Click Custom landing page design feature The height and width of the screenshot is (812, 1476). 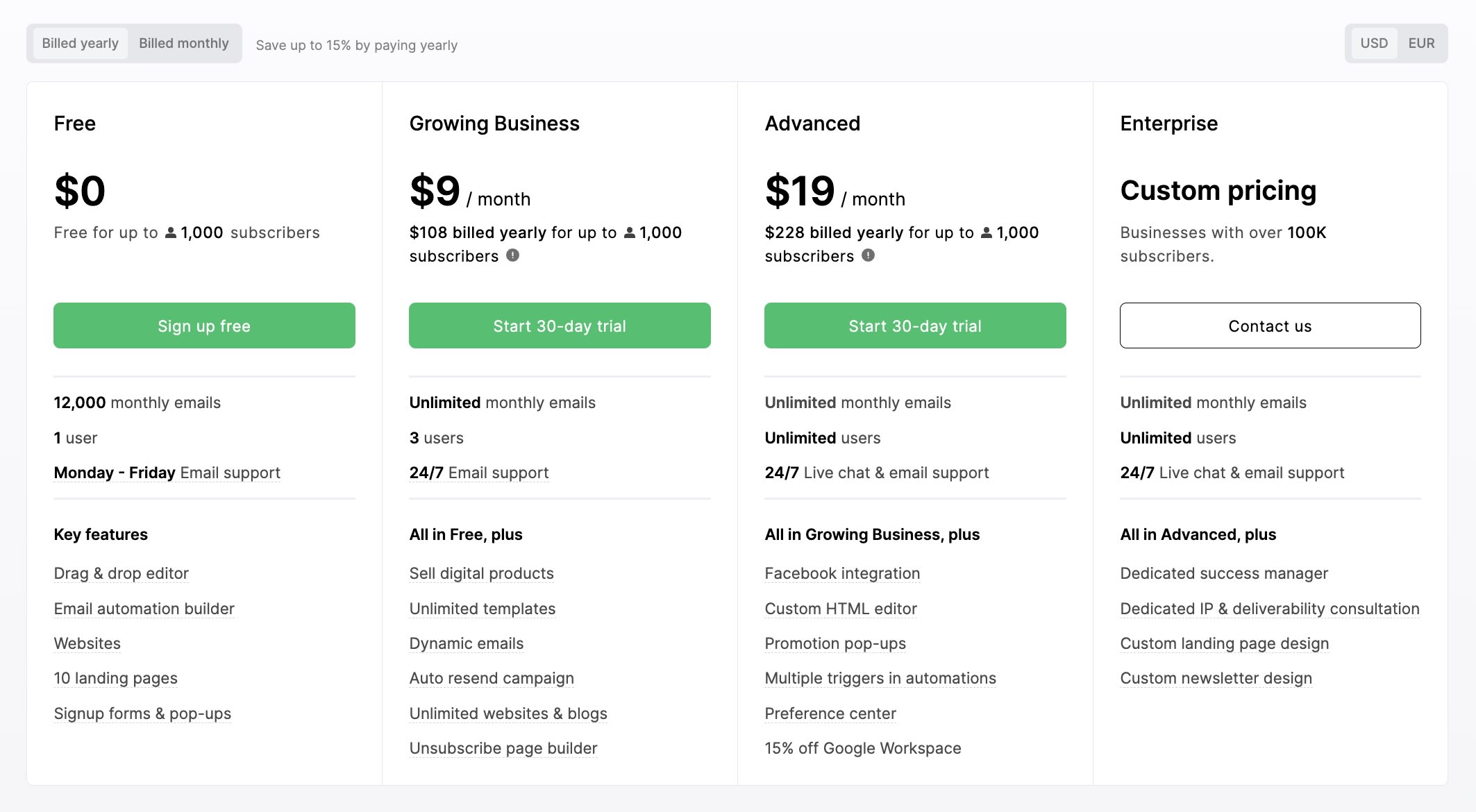tap(1225, 643)
